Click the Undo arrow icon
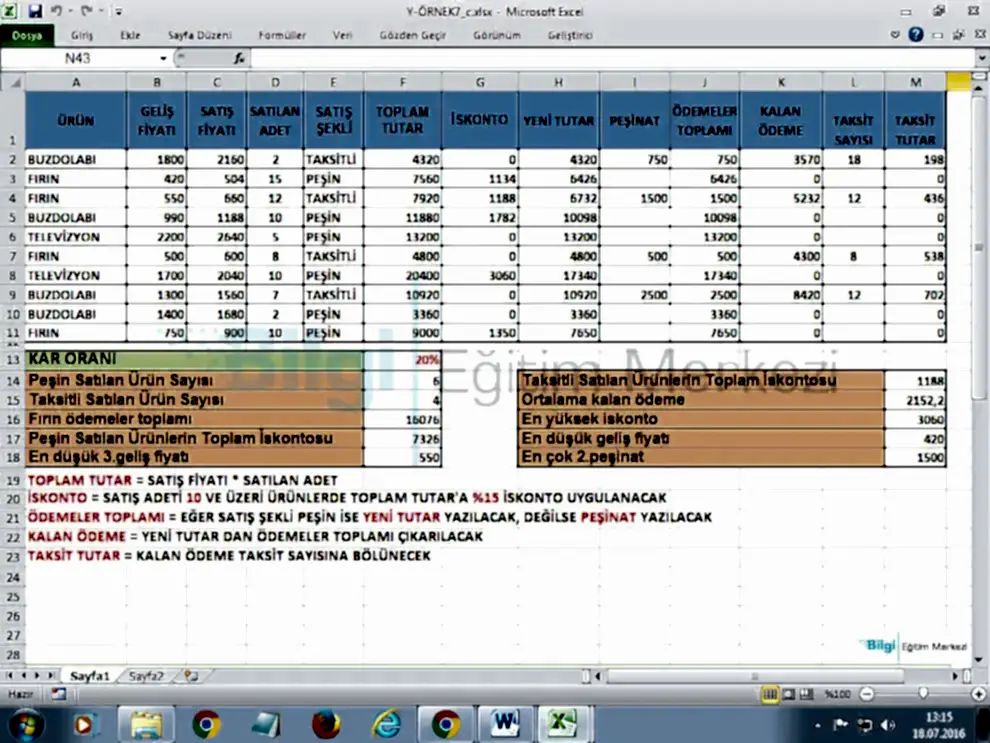 (58, 12)
